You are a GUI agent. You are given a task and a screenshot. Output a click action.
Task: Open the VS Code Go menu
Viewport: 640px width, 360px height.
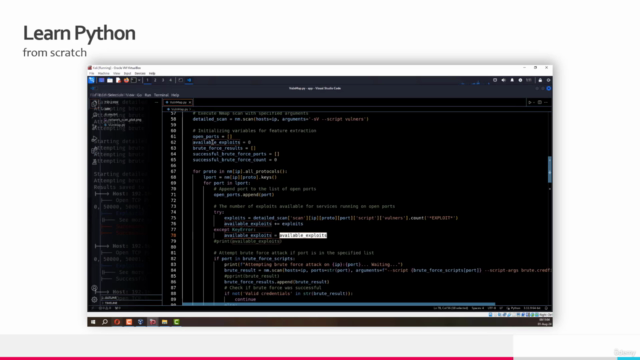pos(139,95)
